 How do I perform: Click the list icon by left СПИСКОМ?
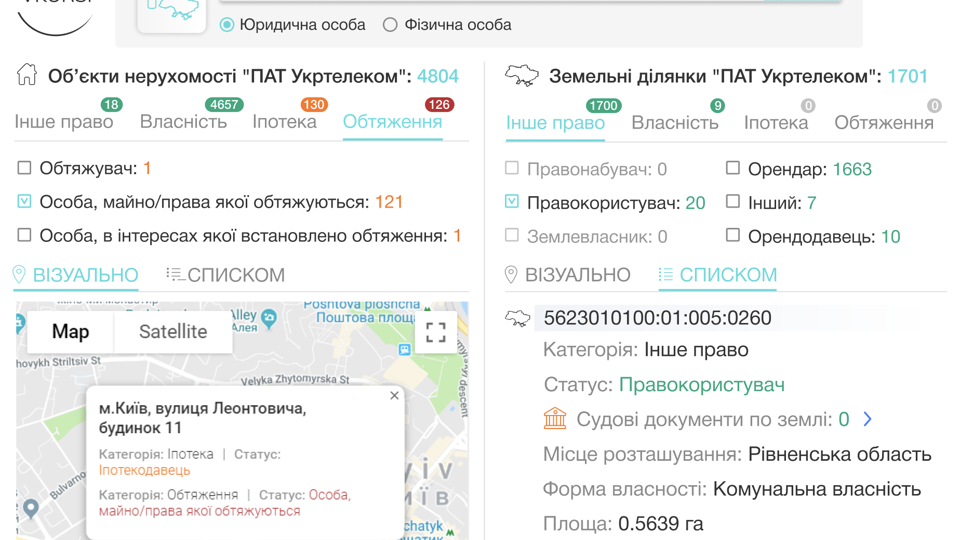tap(175, 274)
